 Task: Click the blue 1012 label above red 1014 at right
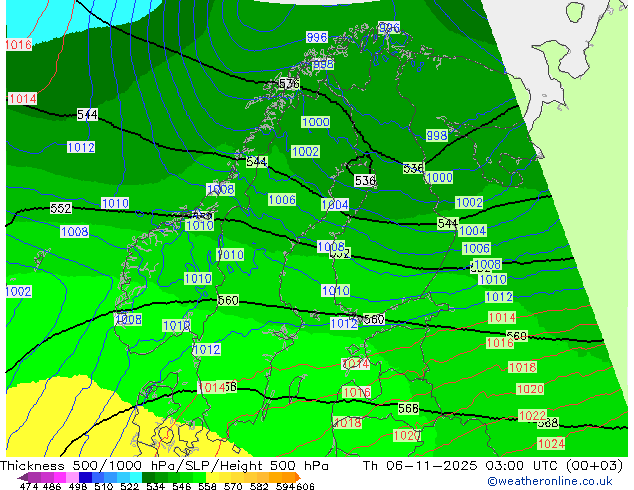coord(499,297)
